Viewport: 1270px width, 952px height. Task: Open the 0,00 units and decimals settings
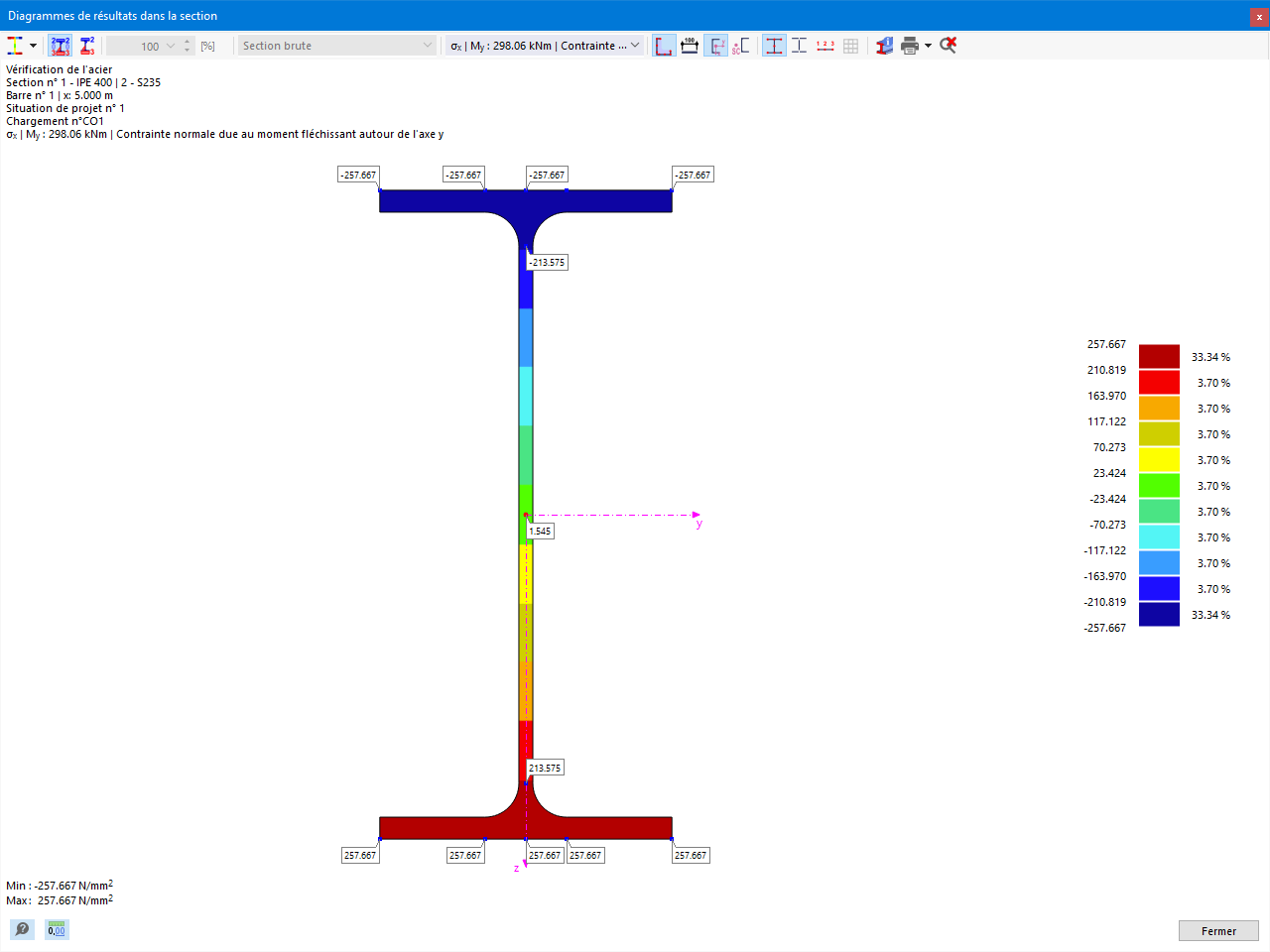point(57,929)
